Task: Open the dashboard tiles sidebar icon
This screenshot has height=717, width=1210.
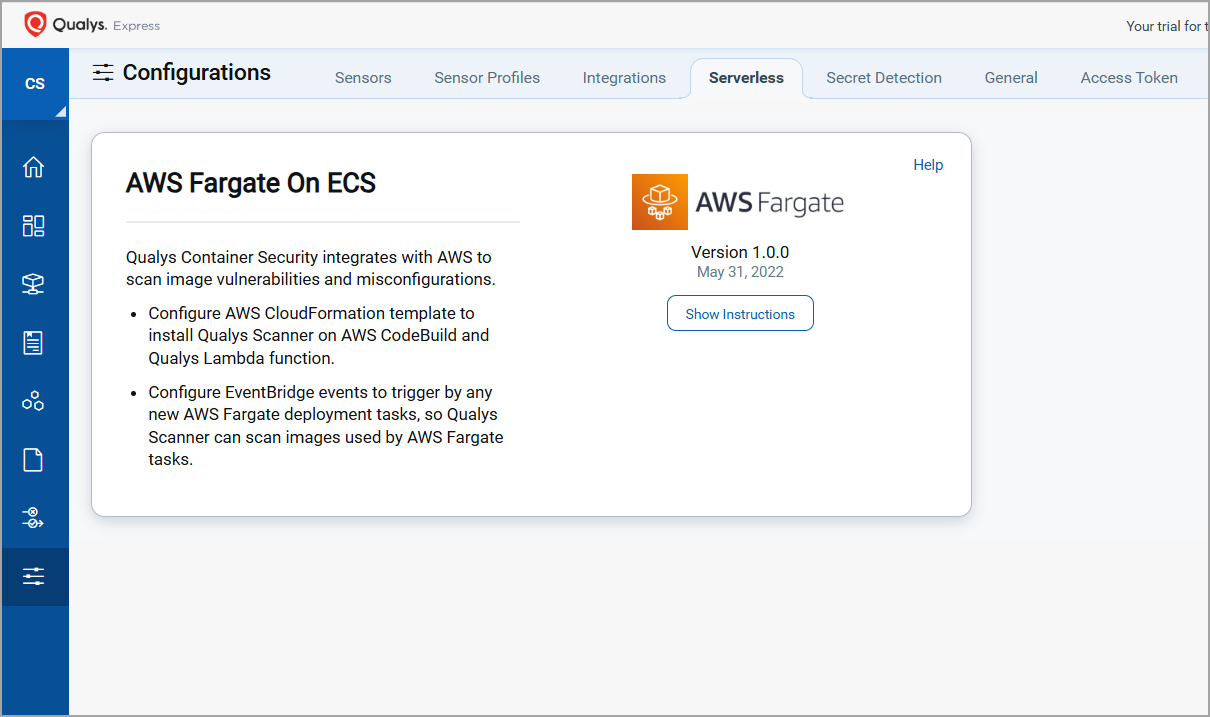Action: (x=34, y=226)
